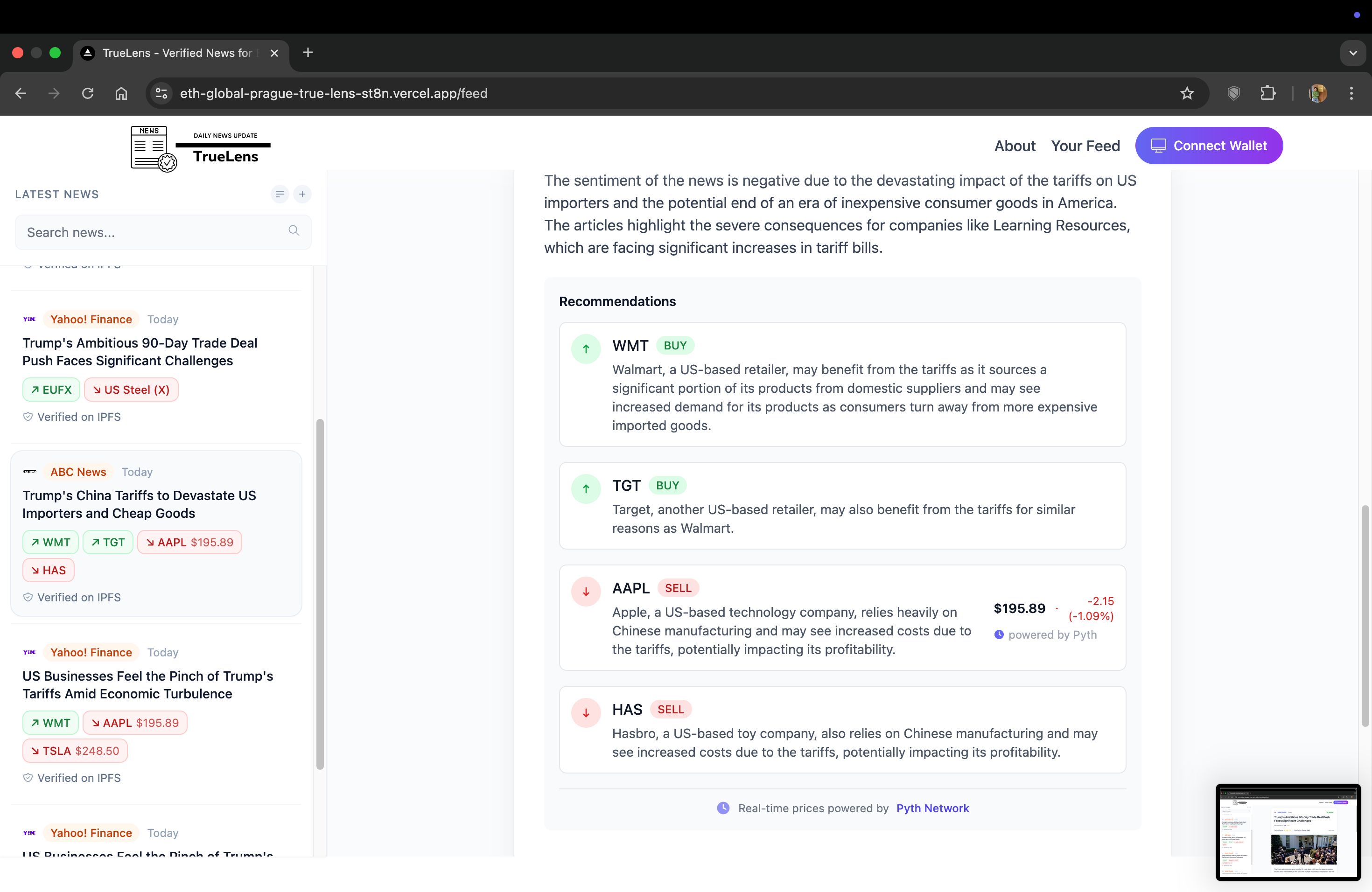Image resolution: width=1372 pixels, height=892 pixels.
Task: Click the browser forward arrow
Action: [x=54, y=93]
